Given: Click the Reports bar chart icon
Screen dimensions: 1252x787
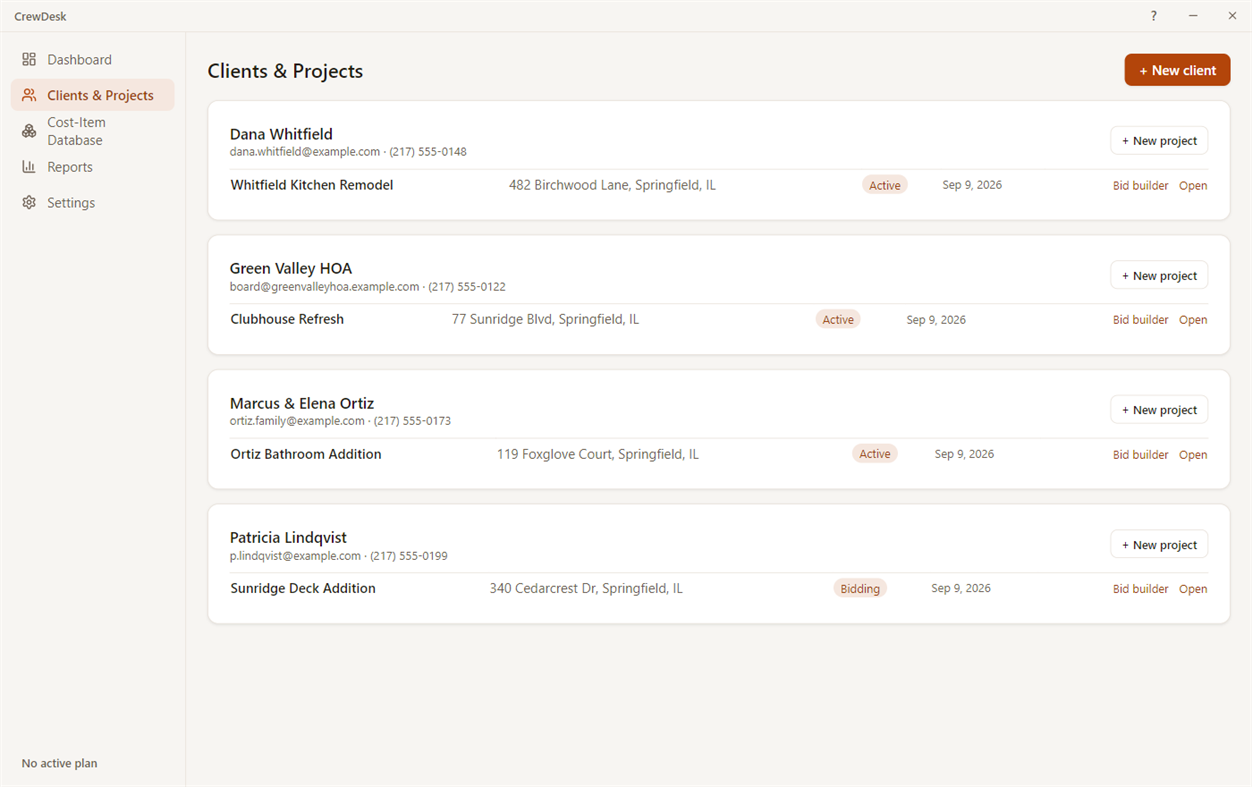Looking at the screenshot, I should point(29,167).
